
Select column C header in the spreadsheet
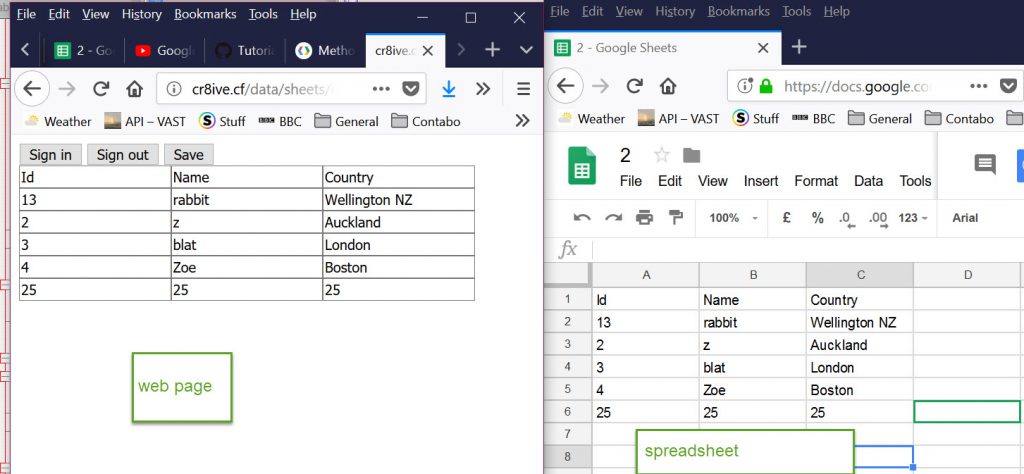coord(859,275)
